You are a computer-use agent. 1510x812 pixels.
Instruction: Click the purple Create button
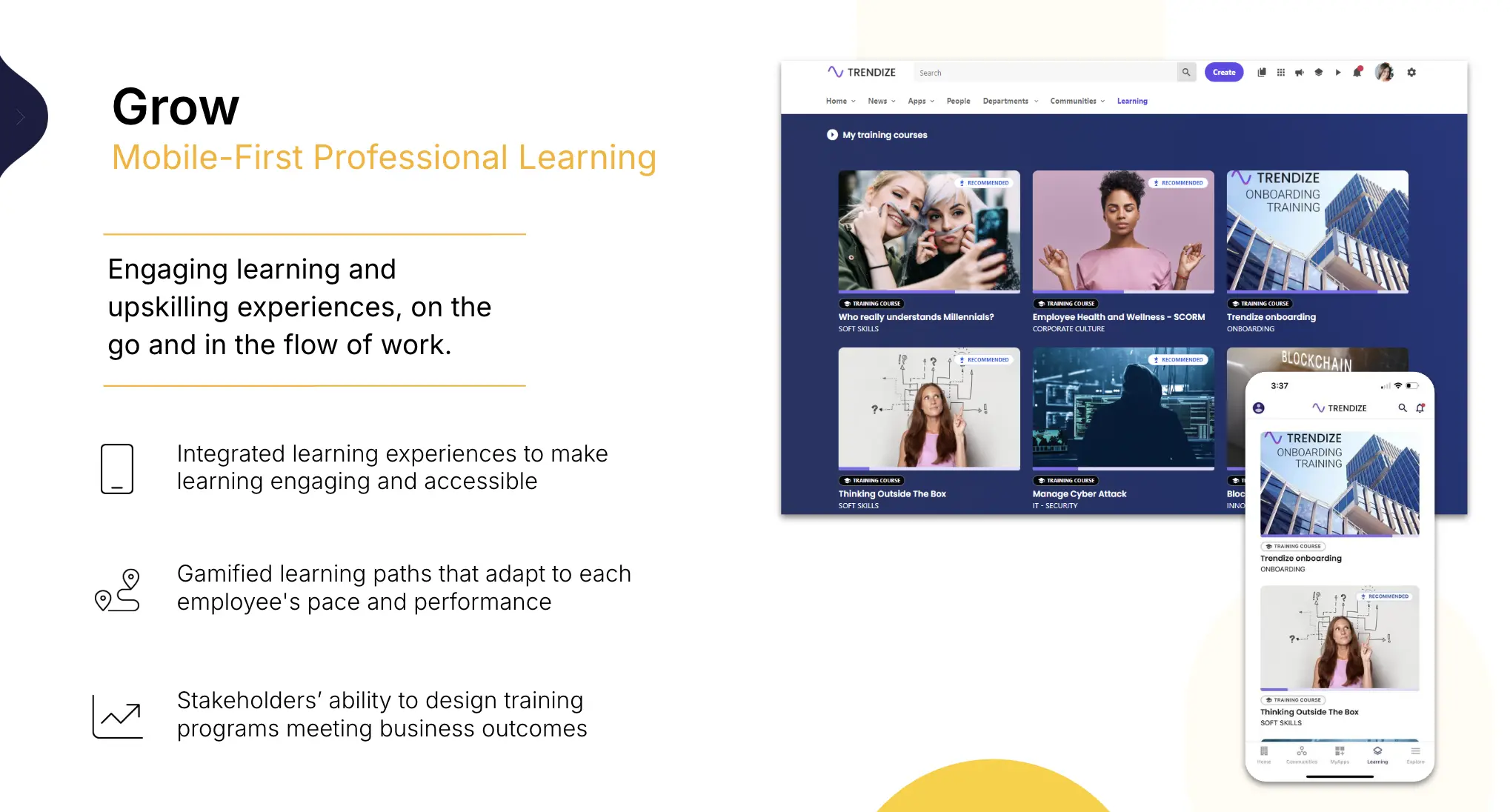(x=1224, y=72)
